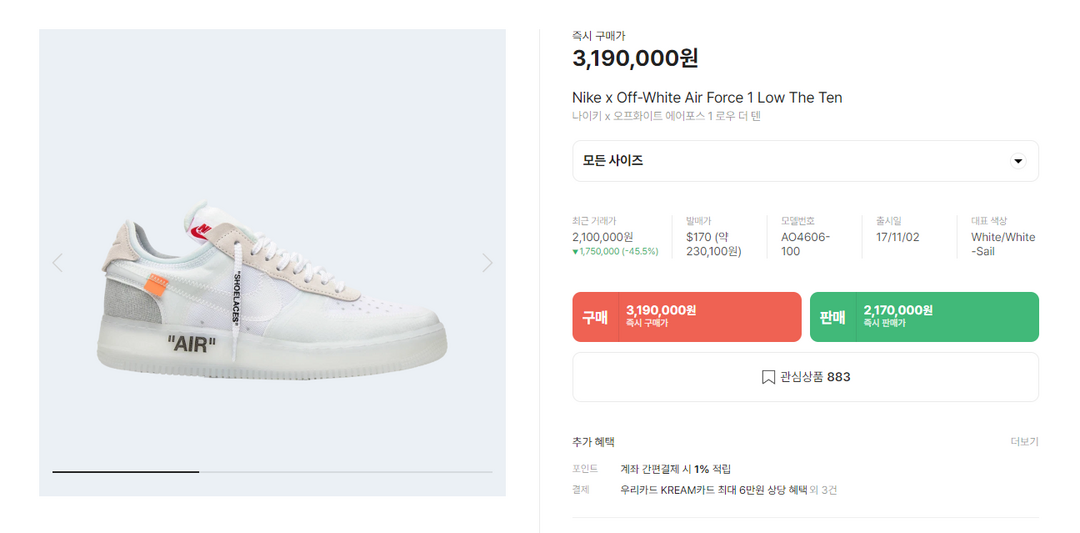This screenshot has width=1080, height=533.
Task: Click the Korean product name subtitle
Action: point(666,116)
